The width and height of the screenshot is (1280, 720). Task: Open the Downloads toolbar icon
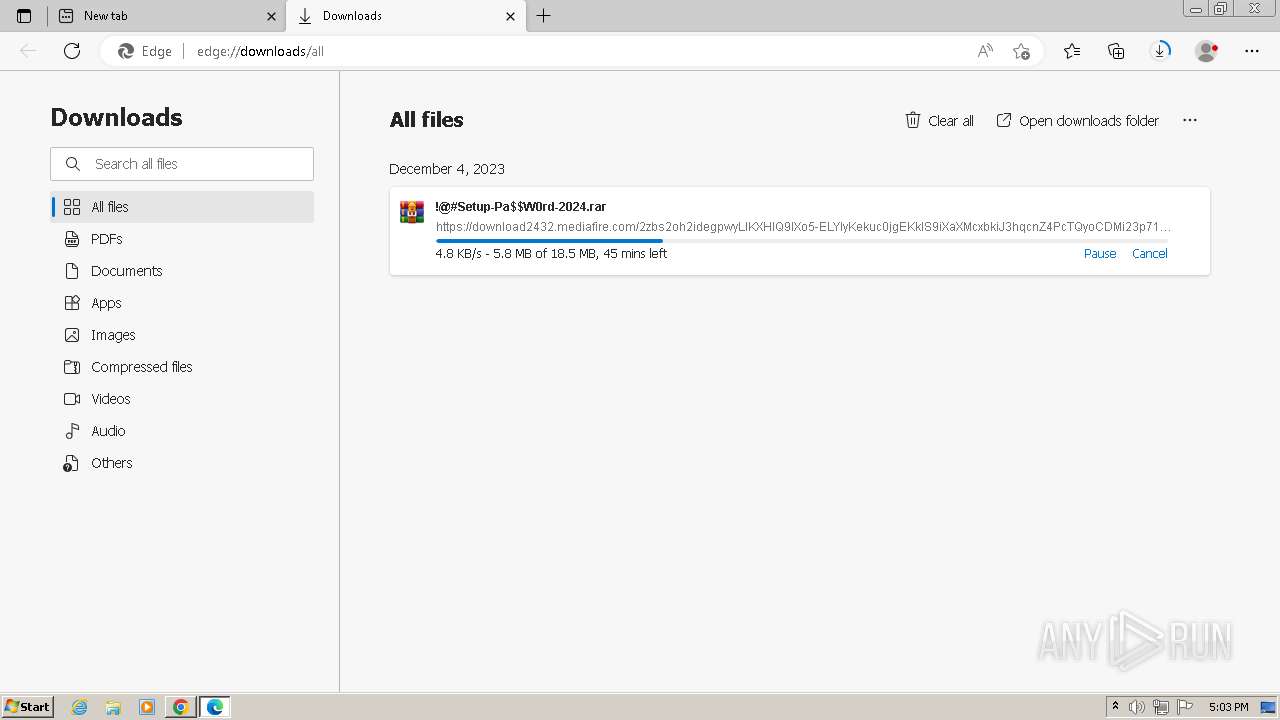click(1160, 51)
